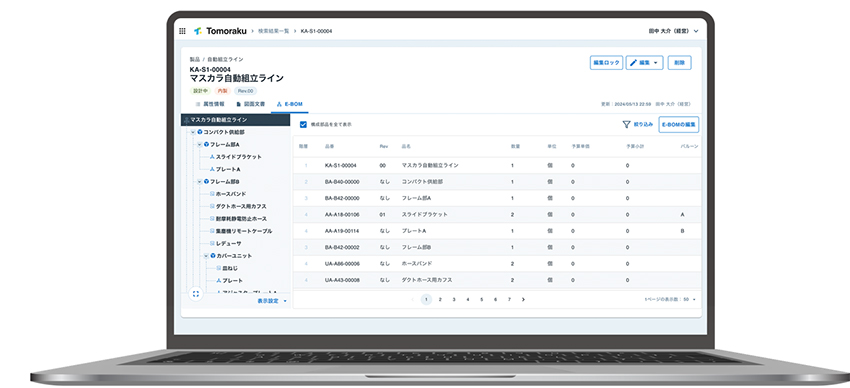Click the assembly icon beside コンパクト供給部

(x=200, y=132)
